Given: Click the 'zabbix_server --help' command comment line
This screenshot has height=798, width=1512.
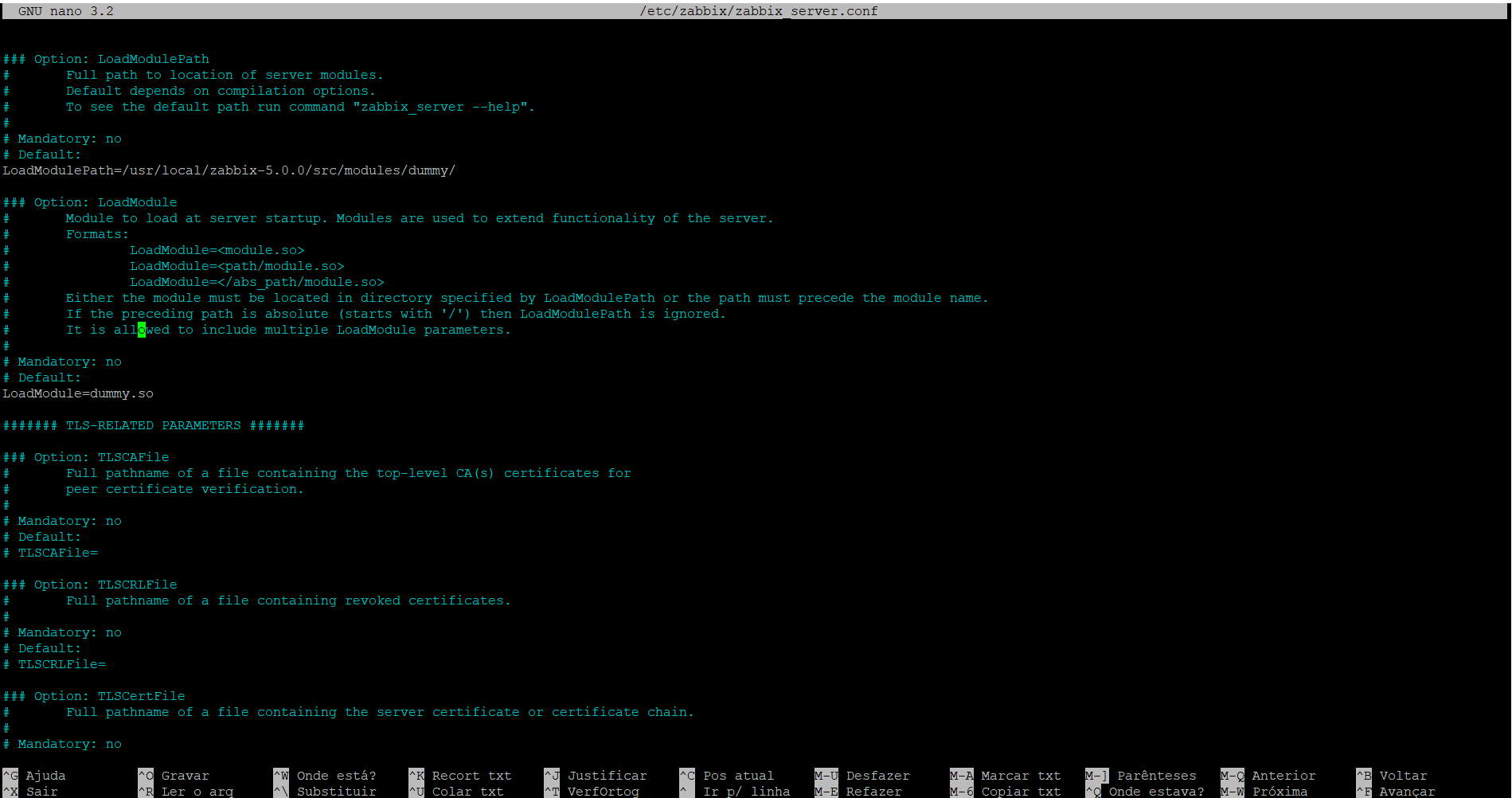Looking at the screenshot, I should (300, 107).
